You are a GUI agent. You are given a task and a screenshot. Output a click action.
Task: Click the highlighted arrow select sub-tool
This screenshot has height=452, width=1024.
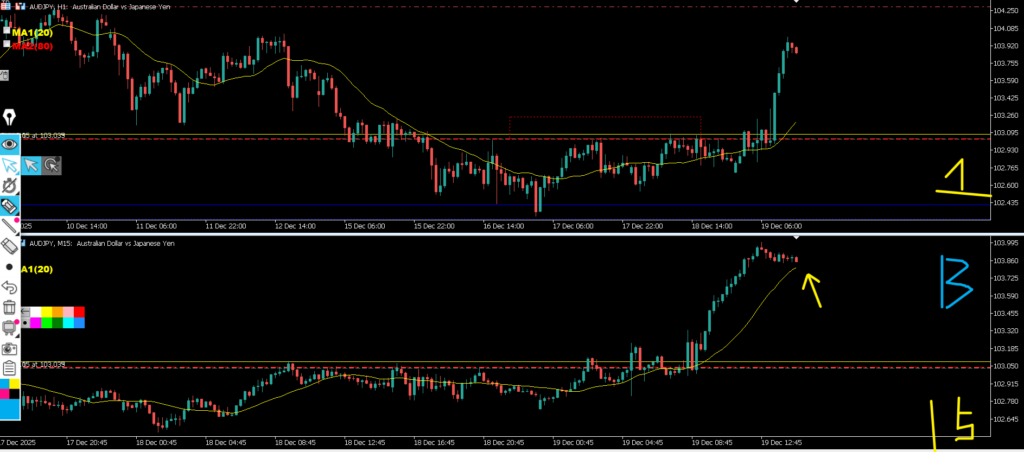[x=32, y=165]
